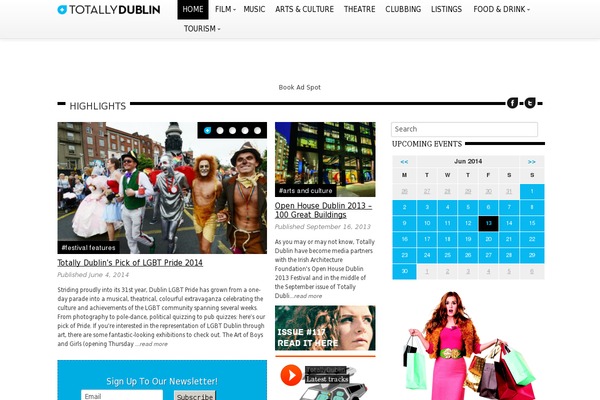The height and width of the screenshot is (400, 600).
Task: Open the LGBT Pride 2014 article title
Action: pyautogui.click(x=130, y=263)
